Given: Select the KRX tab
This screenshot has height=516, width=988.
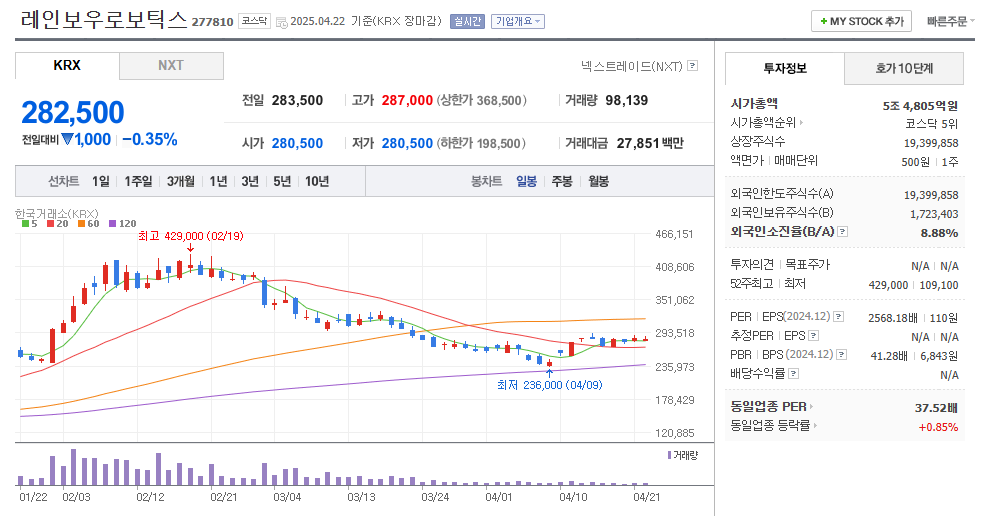Looking at the screenshot, I should click(x=67, y=66).
